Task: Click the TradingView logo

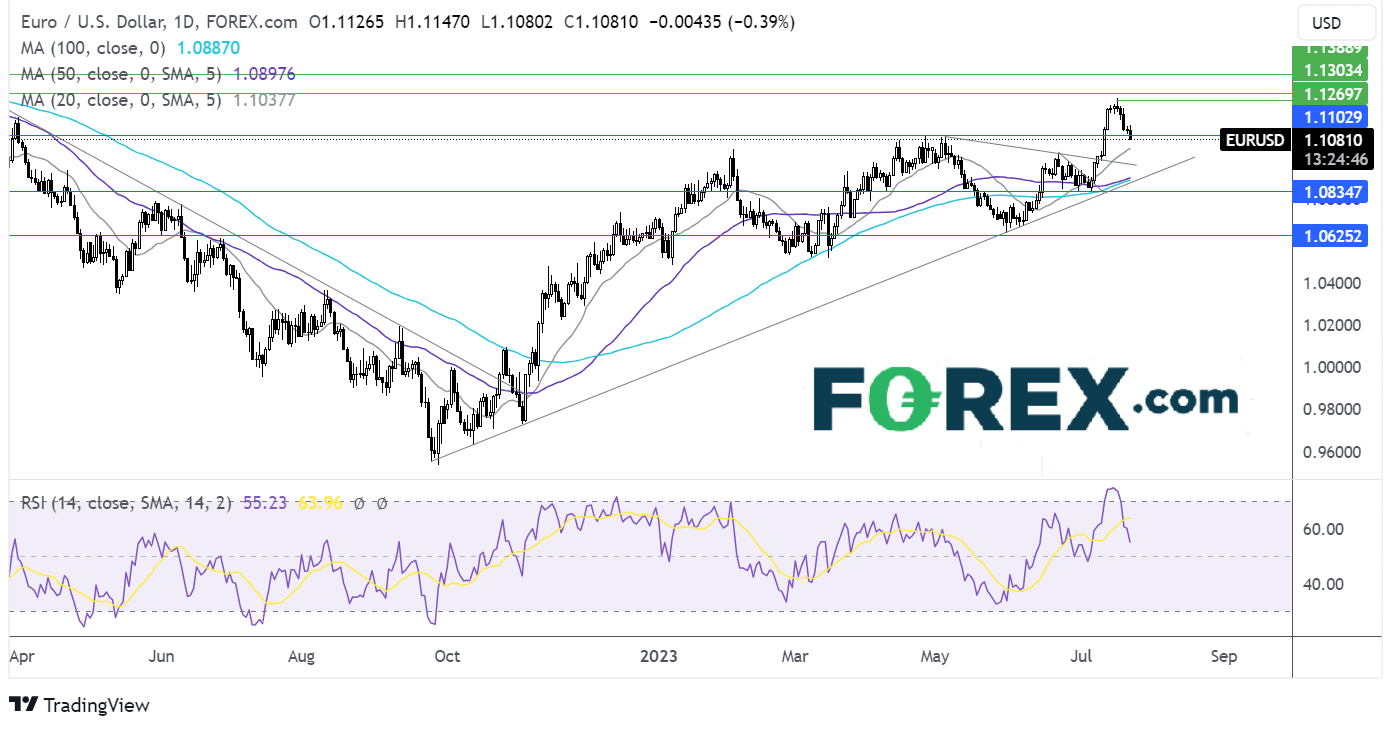Action: (x=79, y=704)
